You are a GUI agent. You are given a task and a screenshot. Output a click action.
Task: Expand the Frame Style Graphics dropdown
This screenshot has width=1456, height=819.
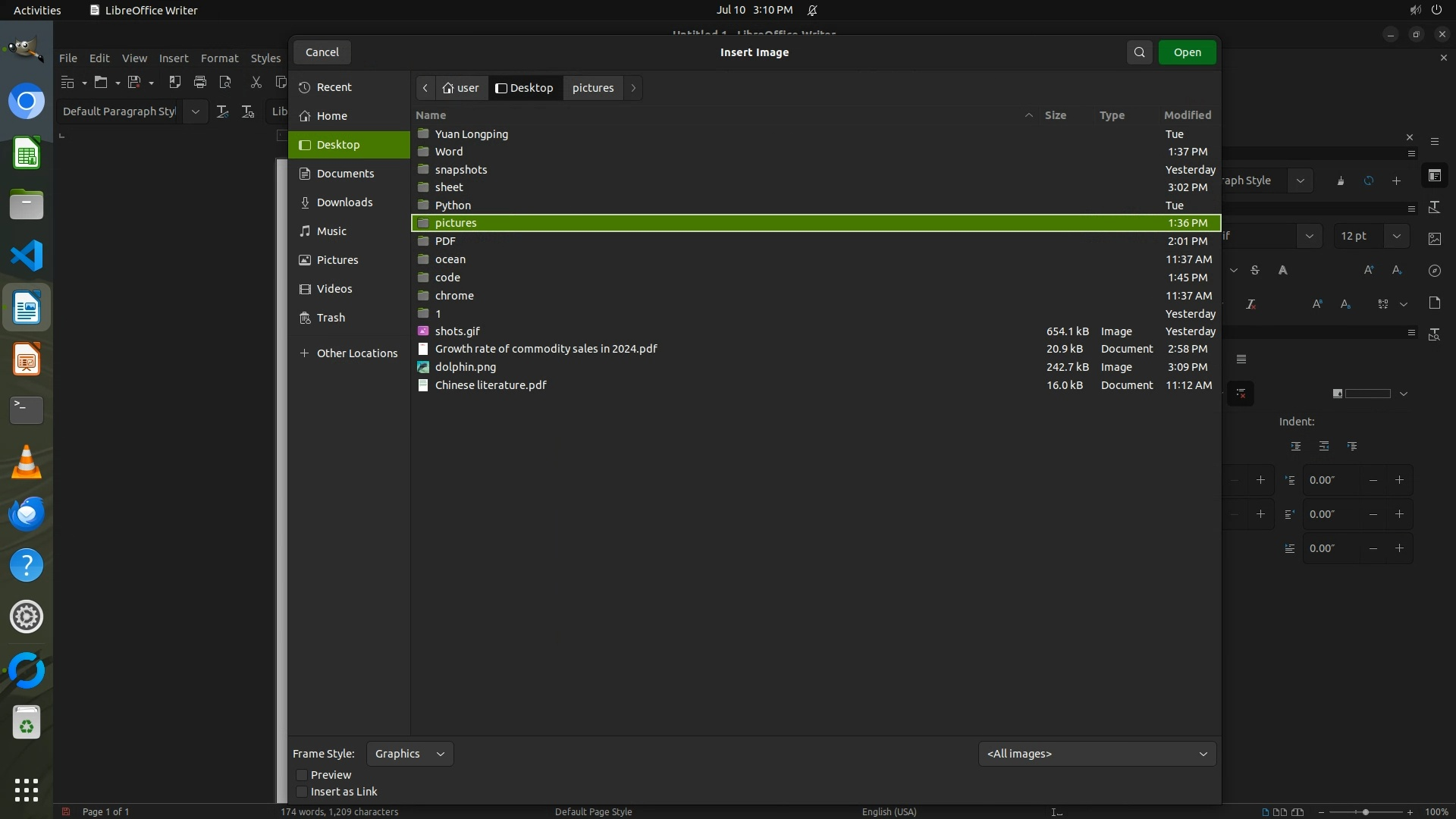(x=409, y=754)
